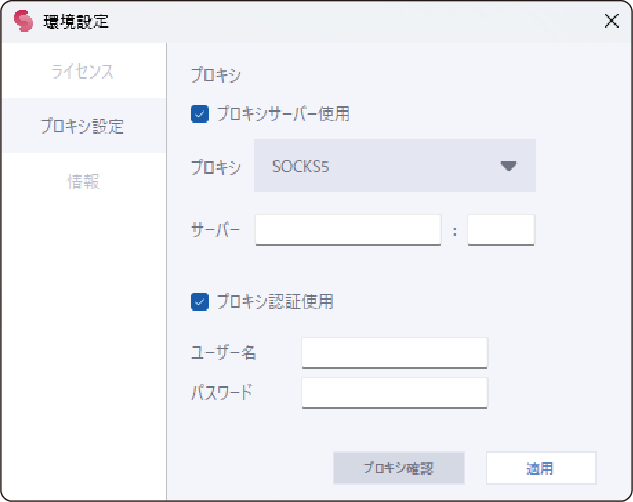
Task: Click the プロキシサーバー使用 label text
Action: point(282,114)
